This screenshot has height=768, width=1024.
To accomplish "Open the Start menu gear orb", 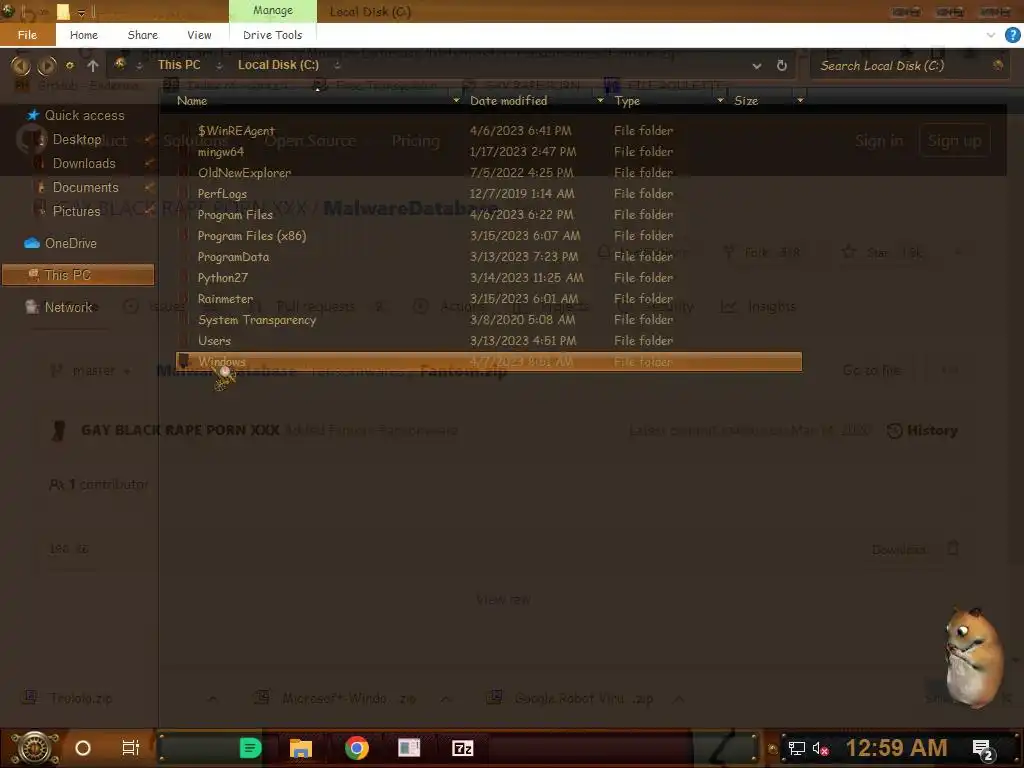I will coord(34,748).
